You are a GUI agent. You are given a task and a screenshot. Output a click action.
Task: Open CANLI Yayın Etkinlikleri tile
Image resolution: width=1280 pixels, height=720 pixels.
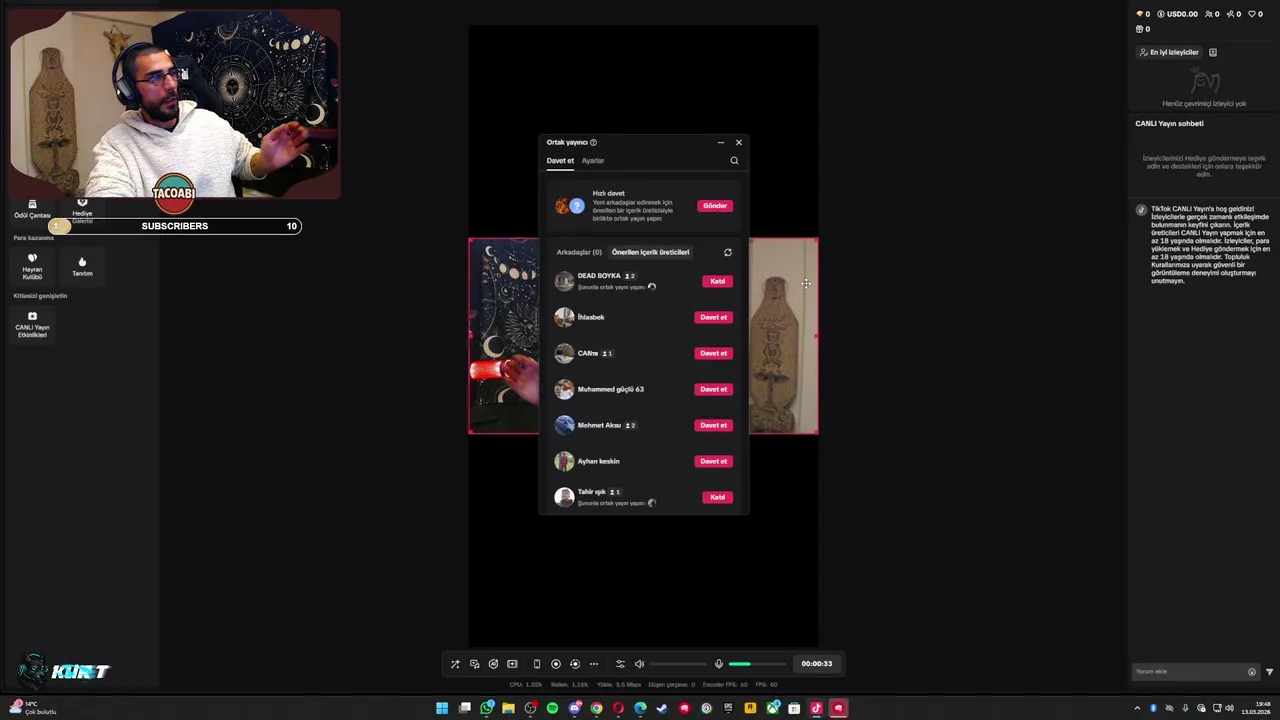click(32, 324)
